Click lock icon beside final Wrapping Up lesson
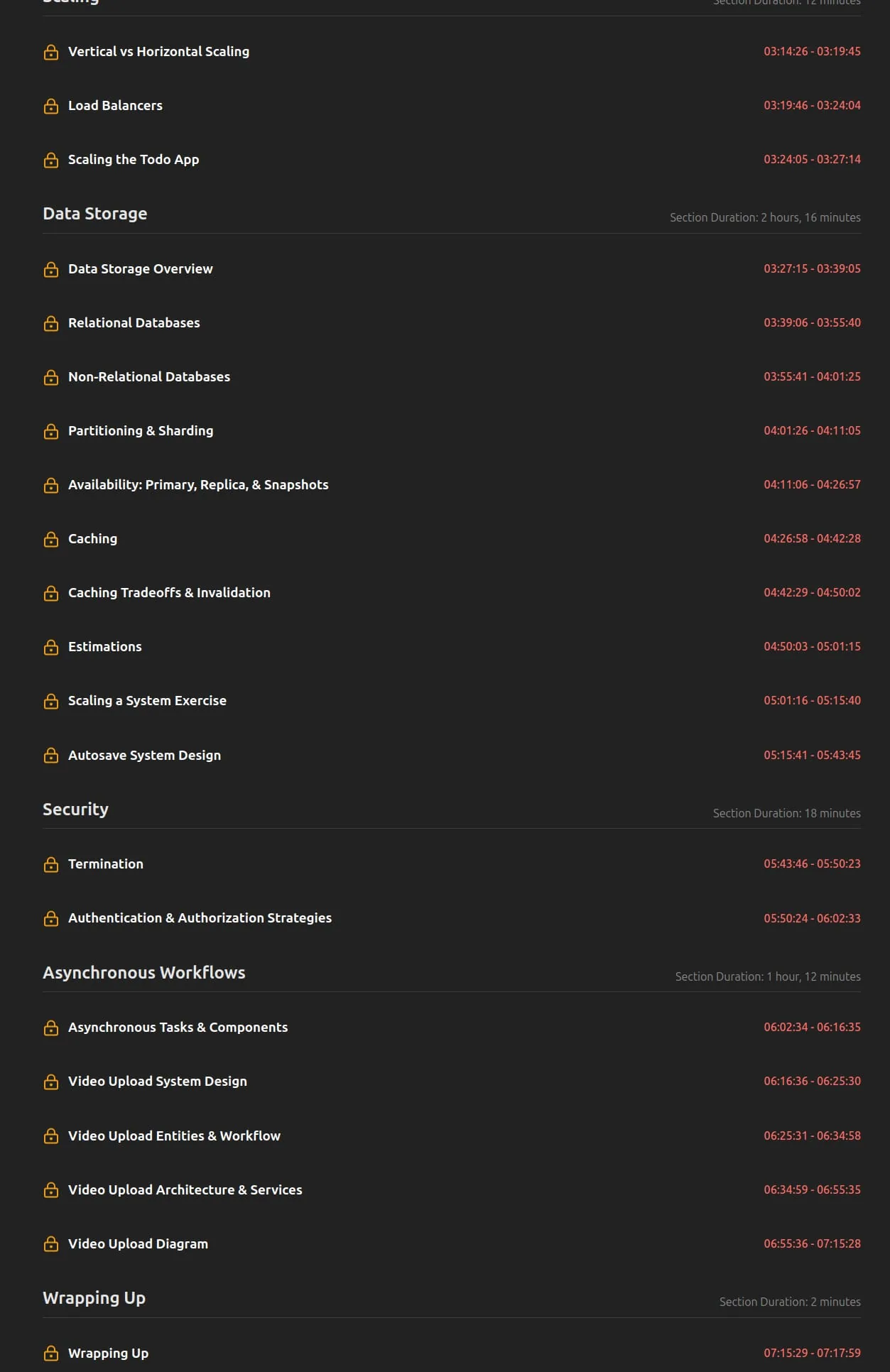Viewport: 890px width, 1372px height. [x=51, y=1354]
